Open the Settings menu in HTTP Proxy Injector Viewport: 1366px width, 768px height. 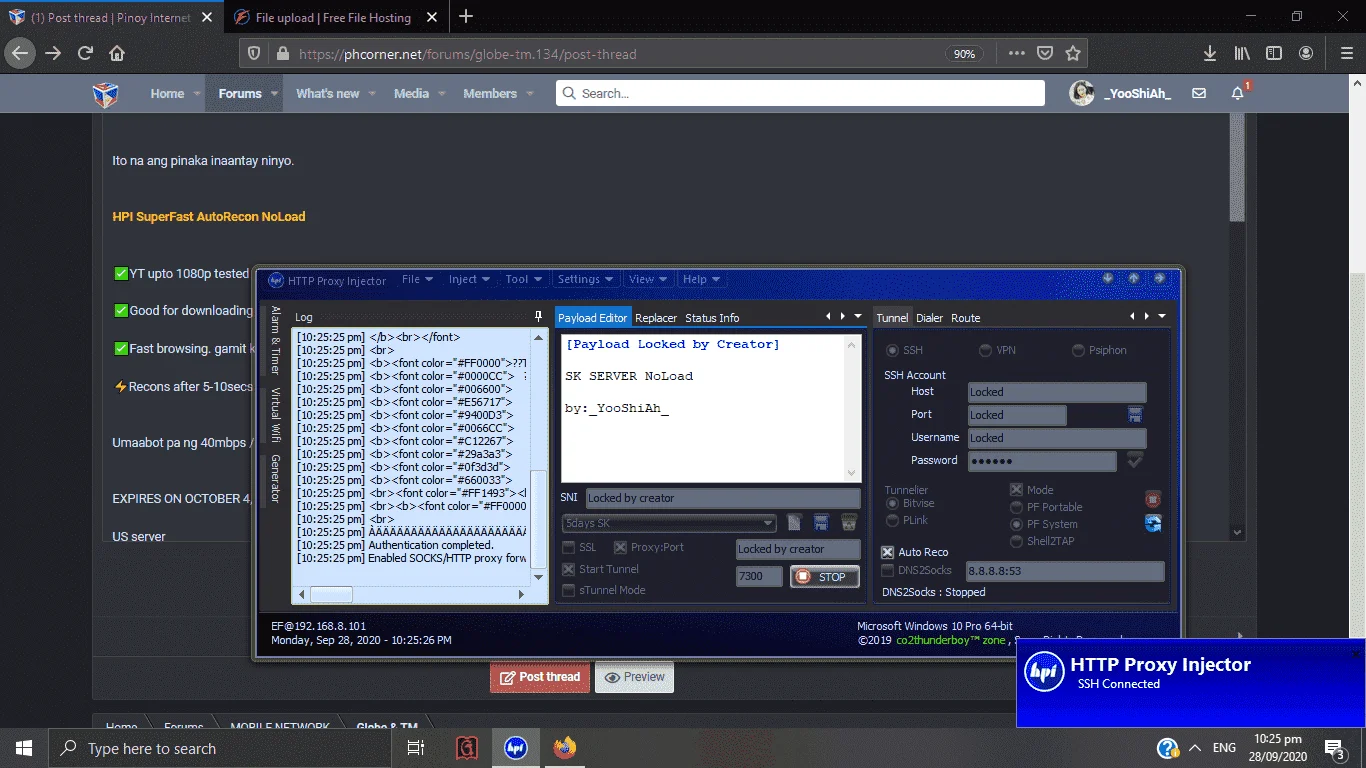tap(586, 280)
